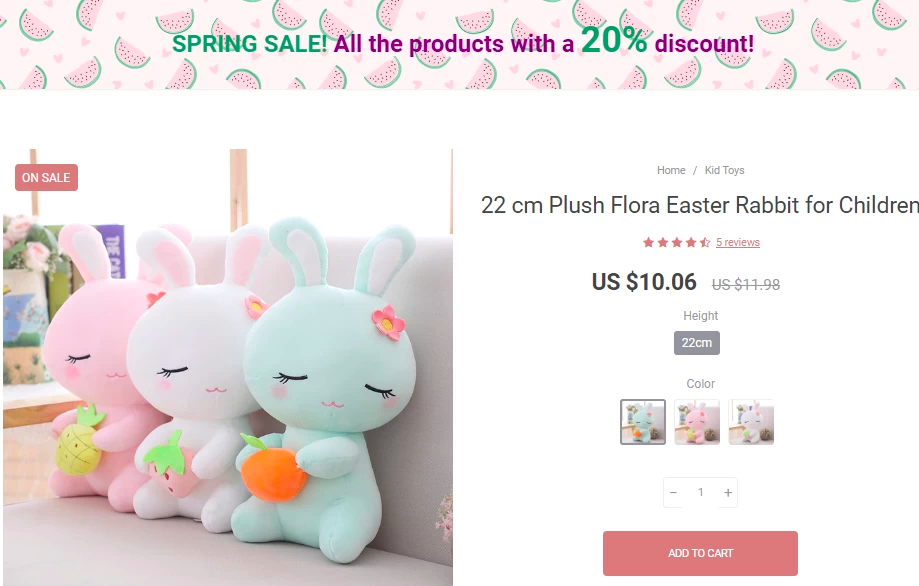The image size is (919, 586).
Task: Open the 5 reviews link
Action: (x=737, y=242)
